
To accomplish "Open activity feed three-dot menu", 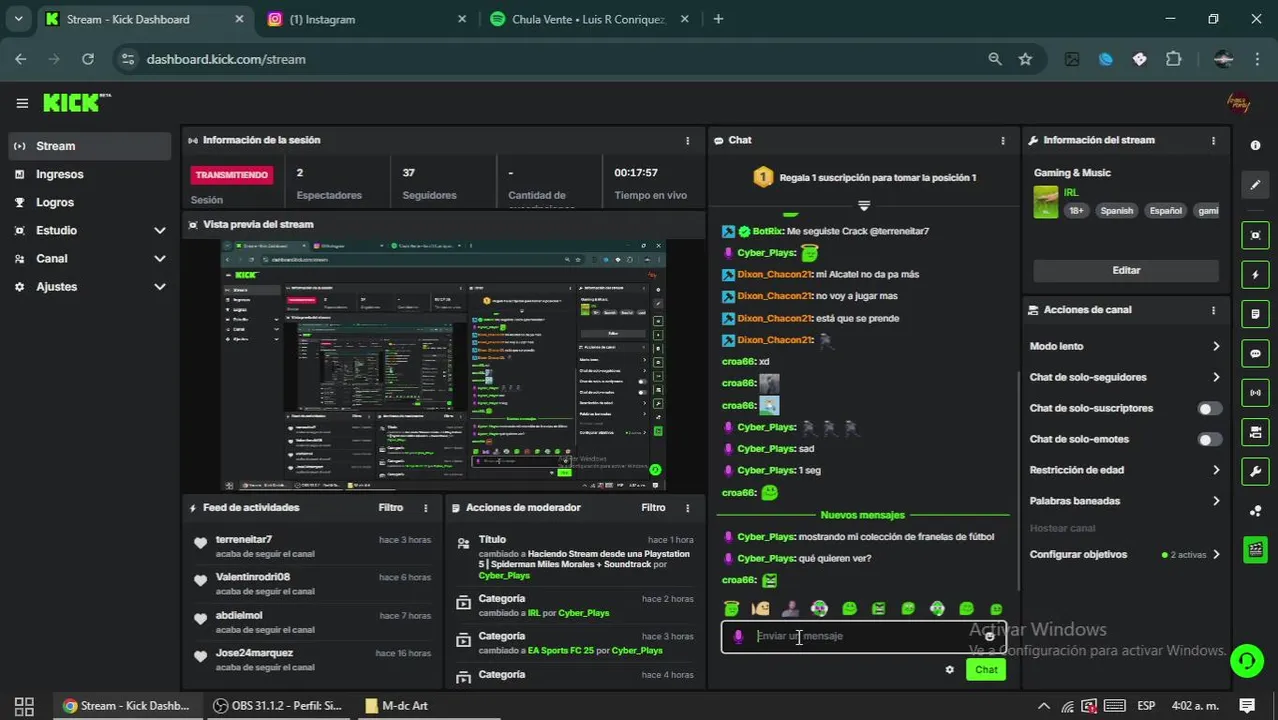I will pyautogui.click(x=425, y=508).
